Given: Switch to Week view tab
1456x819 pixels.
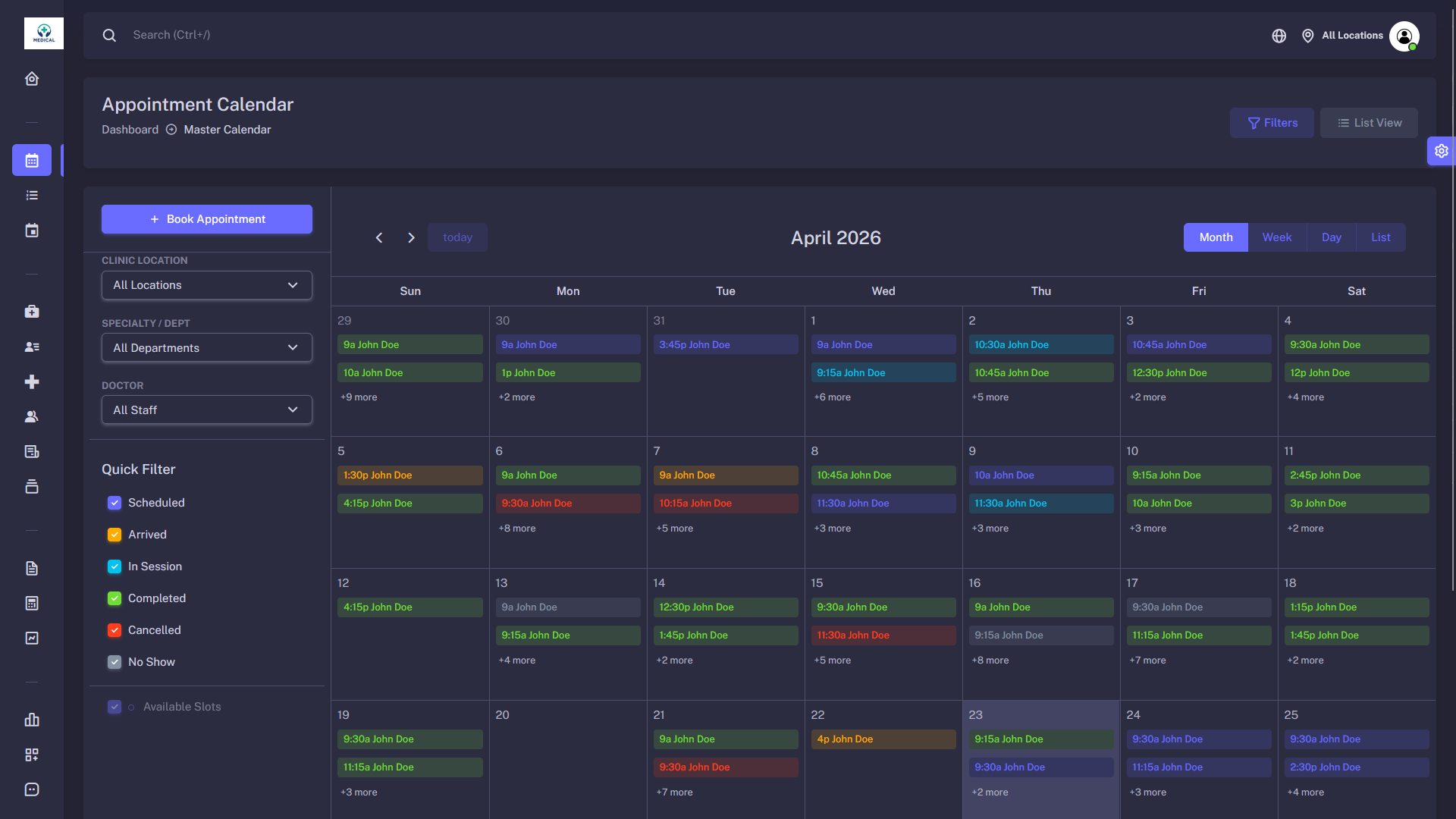Looking at the screenshot, I should [1277, 237].
